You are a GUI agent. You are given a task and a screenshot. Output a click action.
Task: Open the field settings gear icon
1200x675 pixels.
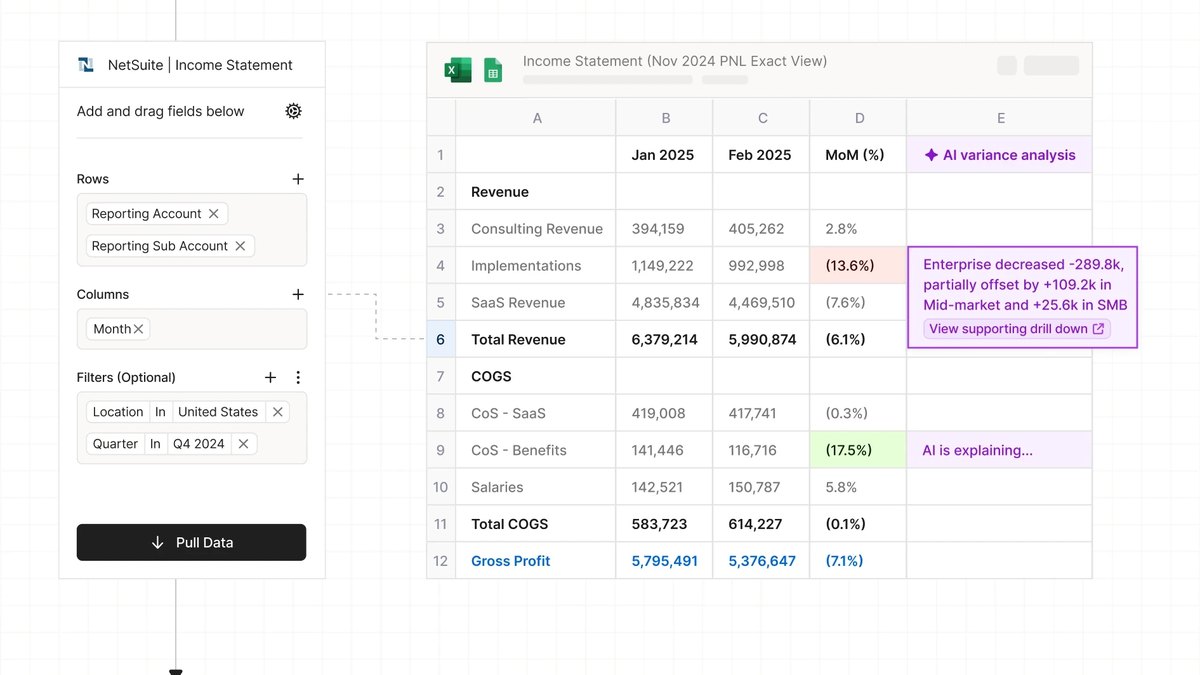293,111
